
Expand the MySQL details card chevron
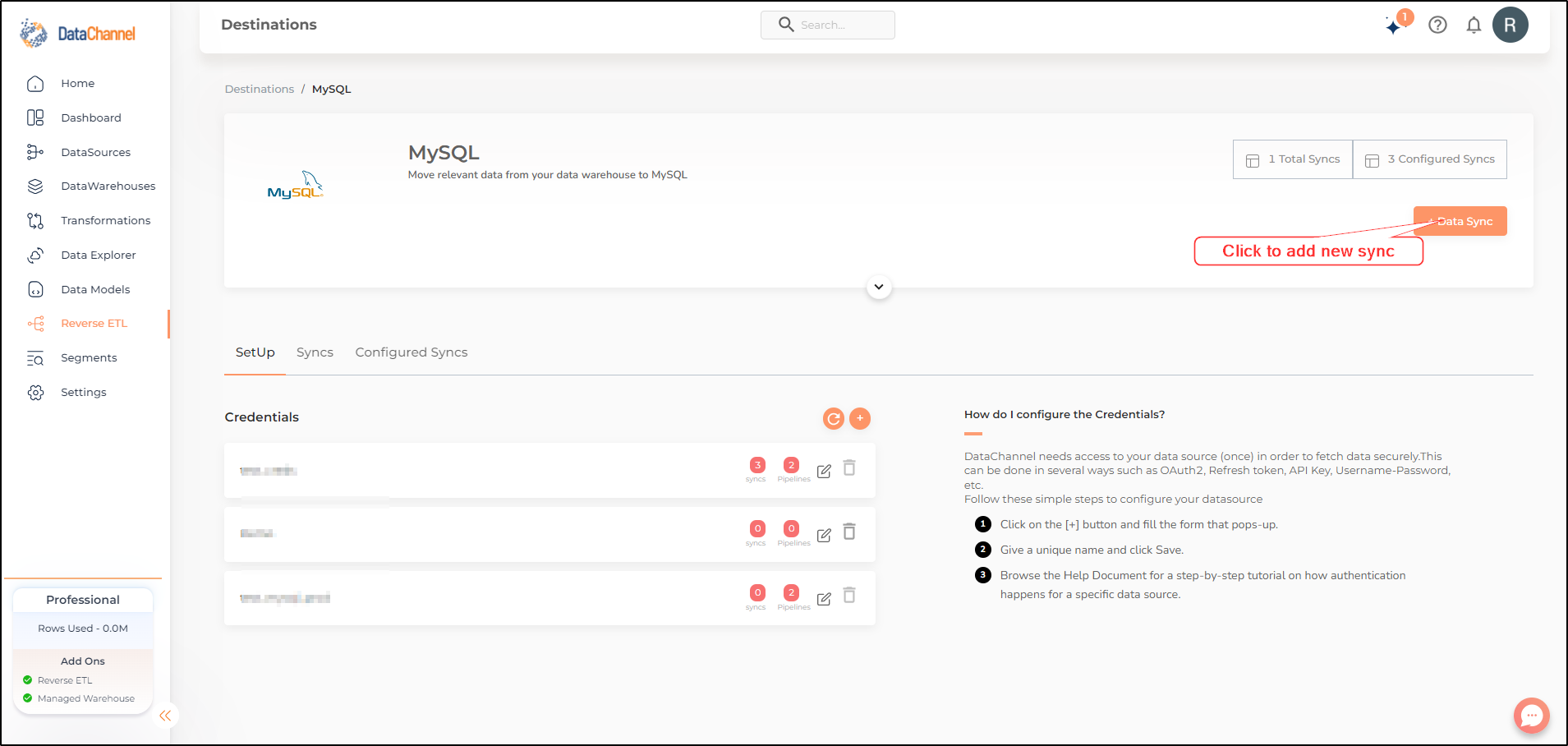(879, 287)
